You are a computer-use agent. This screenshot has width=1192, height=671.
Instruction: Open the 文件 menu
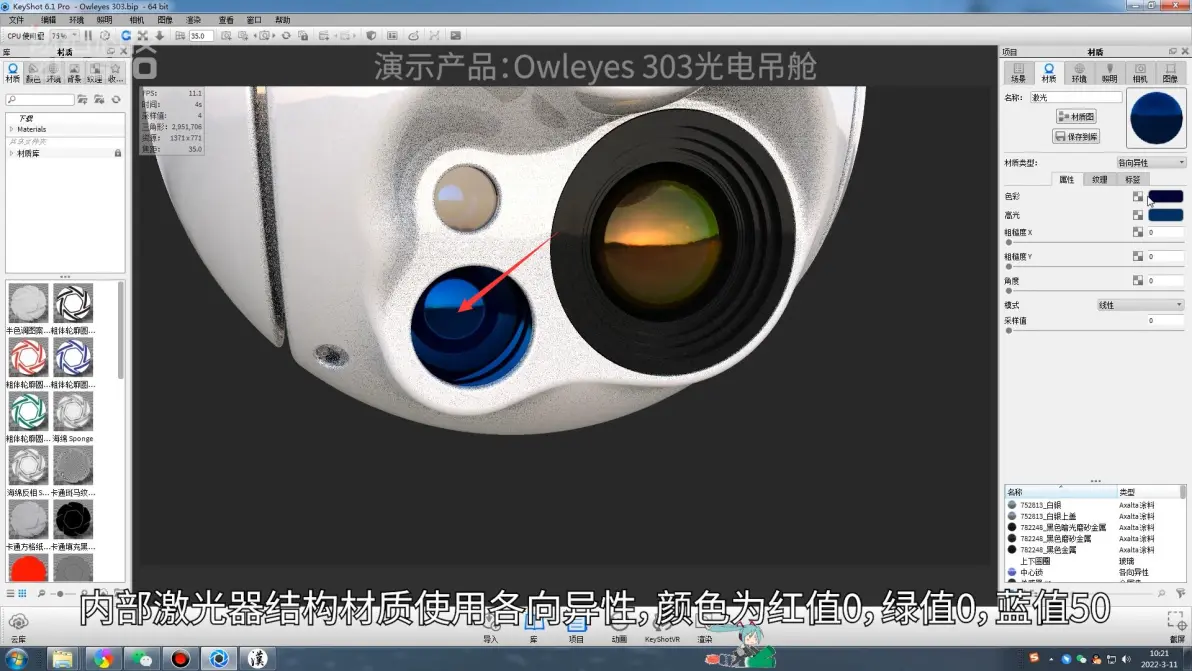tap(16, 20)
